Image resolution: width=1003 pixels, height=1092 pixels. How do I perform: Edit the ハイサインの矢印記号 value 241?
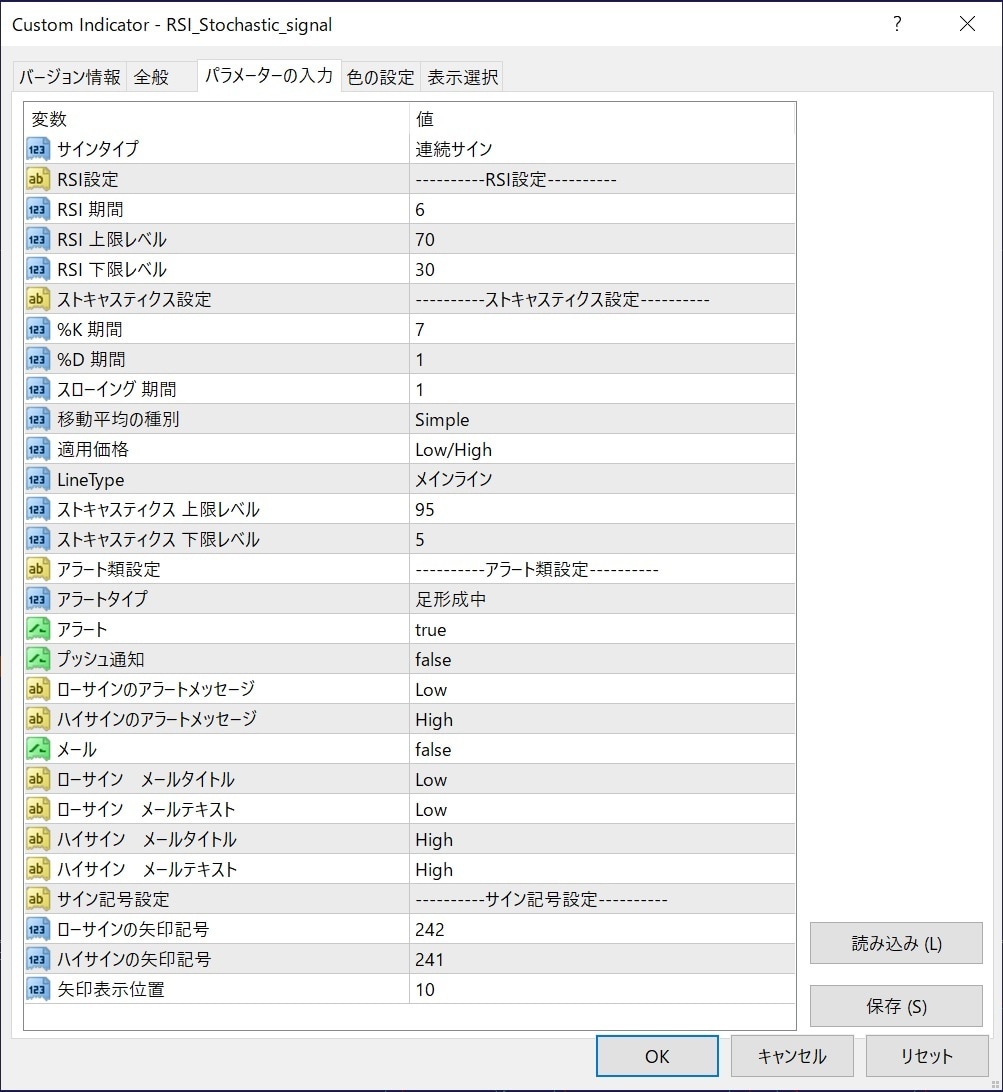pyautogui.click(x=602, y=959)
